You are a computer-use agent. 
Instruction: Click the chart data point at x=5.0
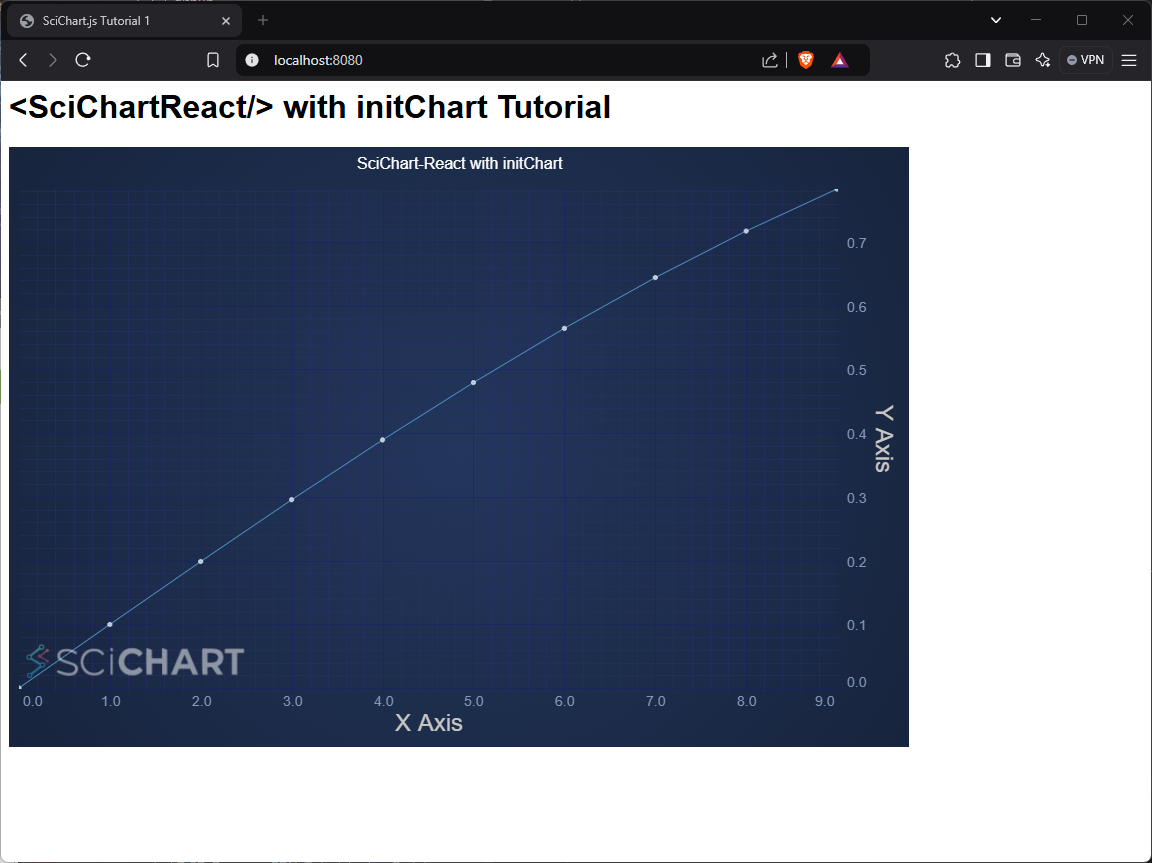pos(473,382)
